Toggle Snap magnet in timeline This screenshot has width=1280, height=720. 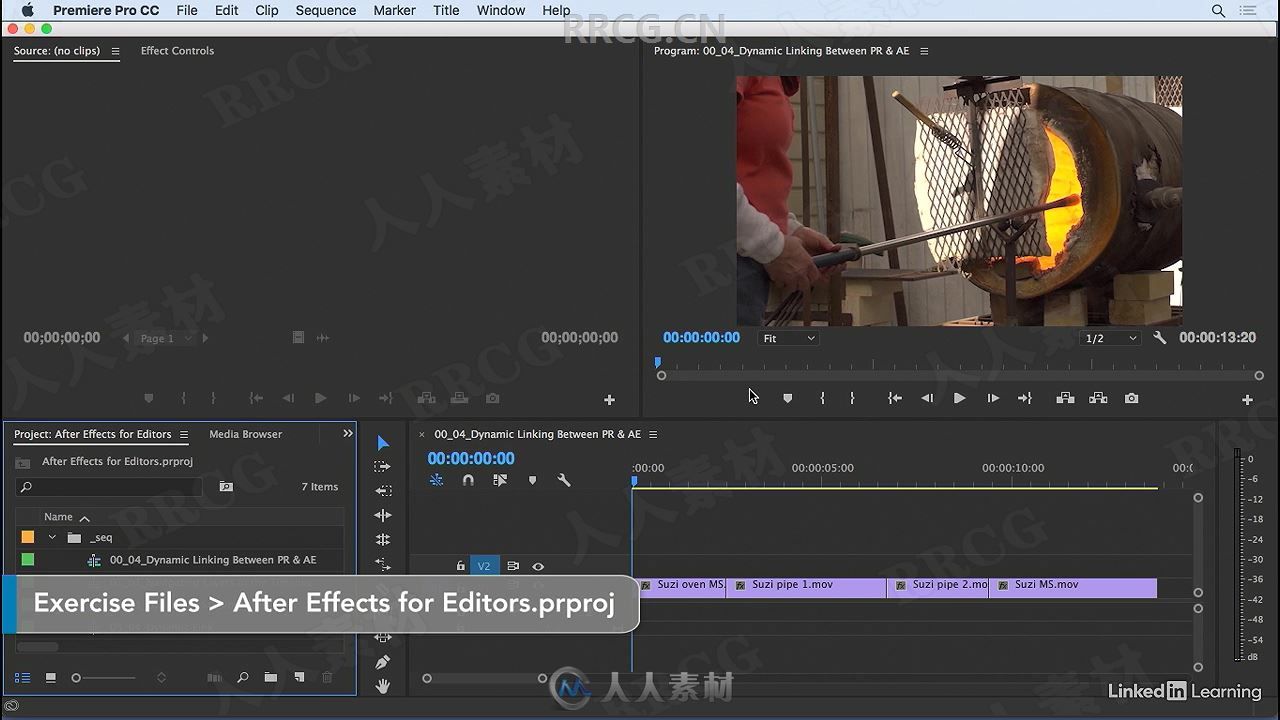coord(468,480)
